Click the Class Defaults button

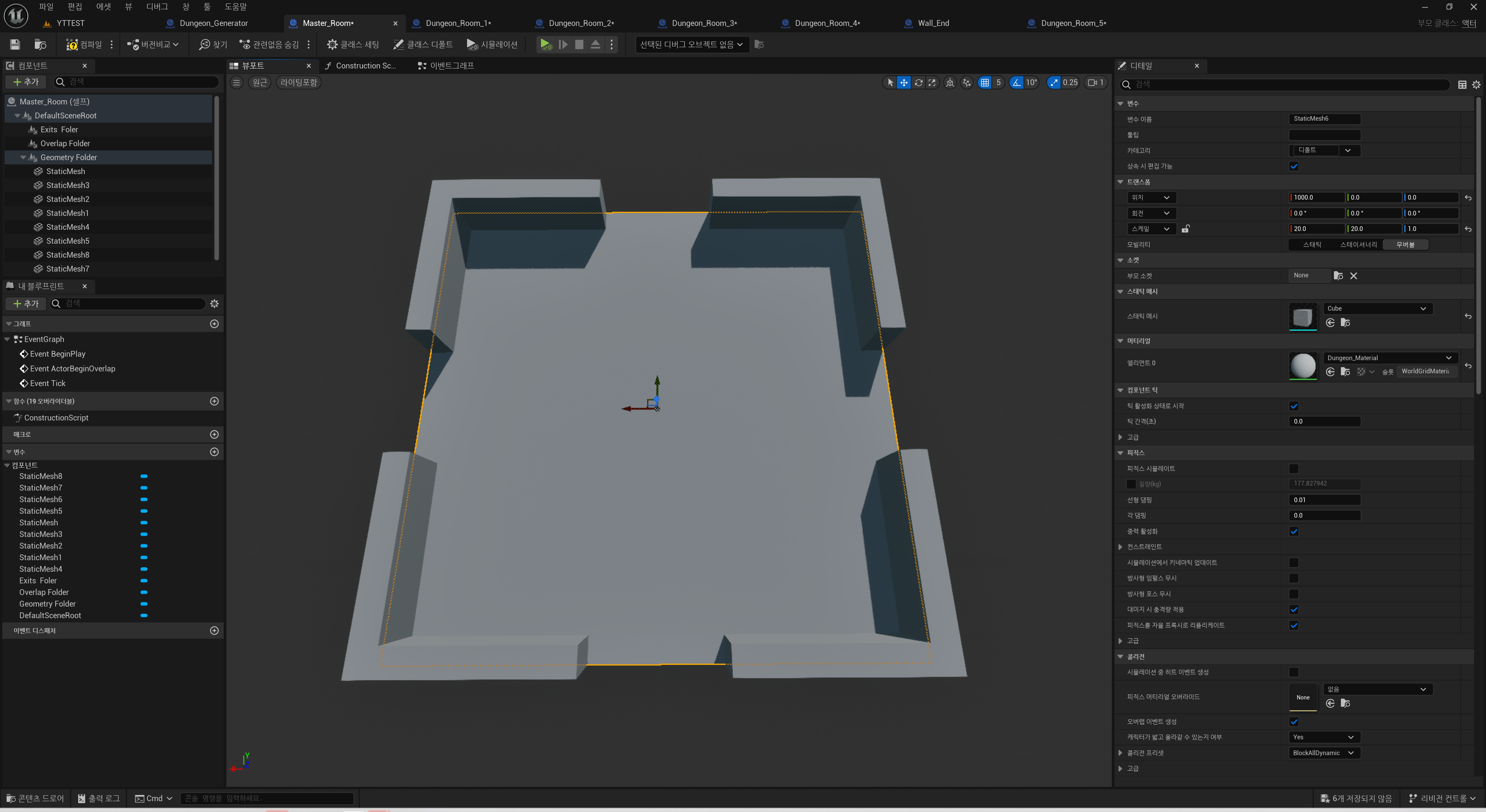(x=423, y=44)
